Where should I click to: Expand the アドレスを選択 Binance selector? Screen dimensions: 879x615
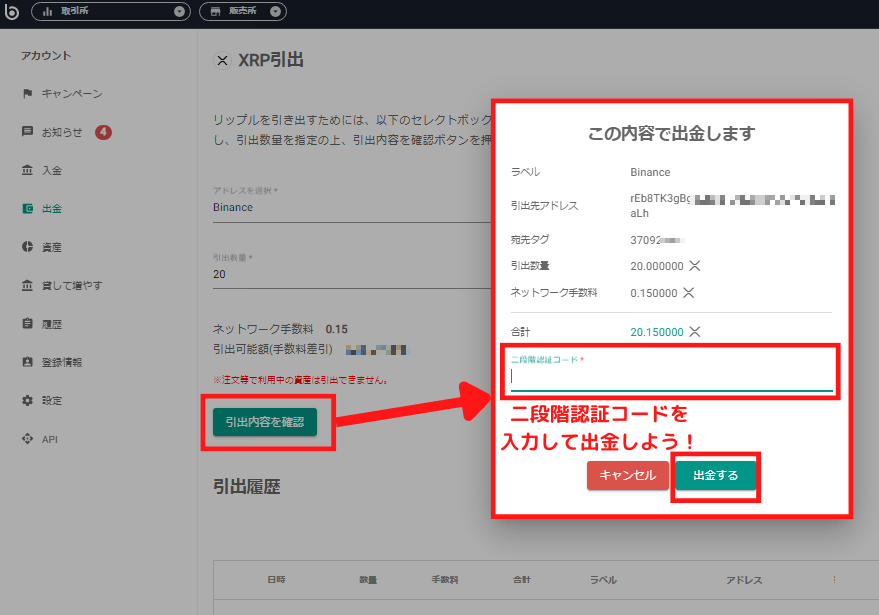[340, 208]
